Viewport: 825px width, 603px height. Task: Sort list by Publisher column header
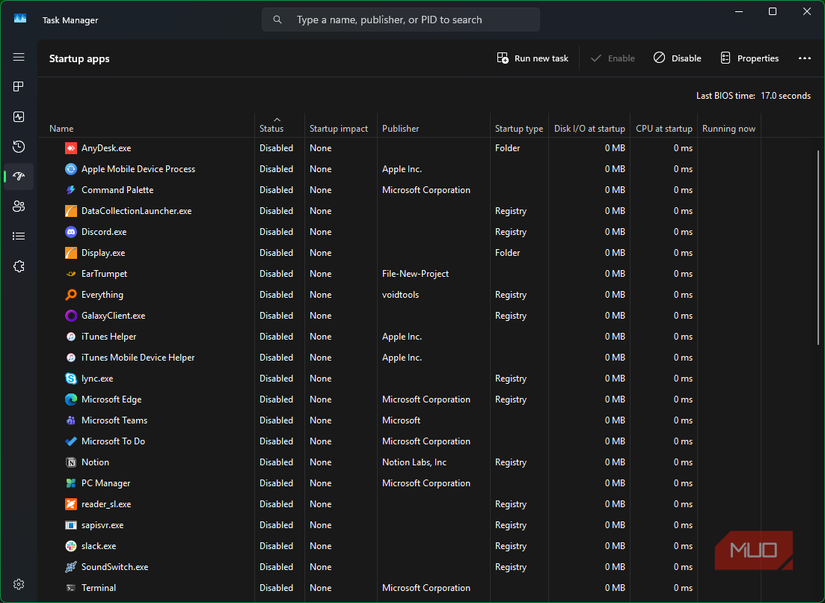[401, 128]
